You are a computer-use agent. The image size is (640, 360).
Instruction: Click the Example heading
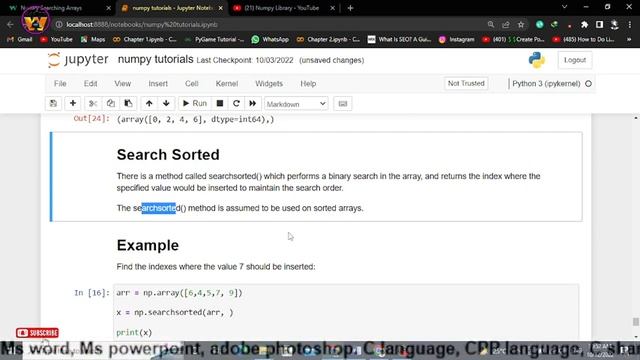pos(148,245)
